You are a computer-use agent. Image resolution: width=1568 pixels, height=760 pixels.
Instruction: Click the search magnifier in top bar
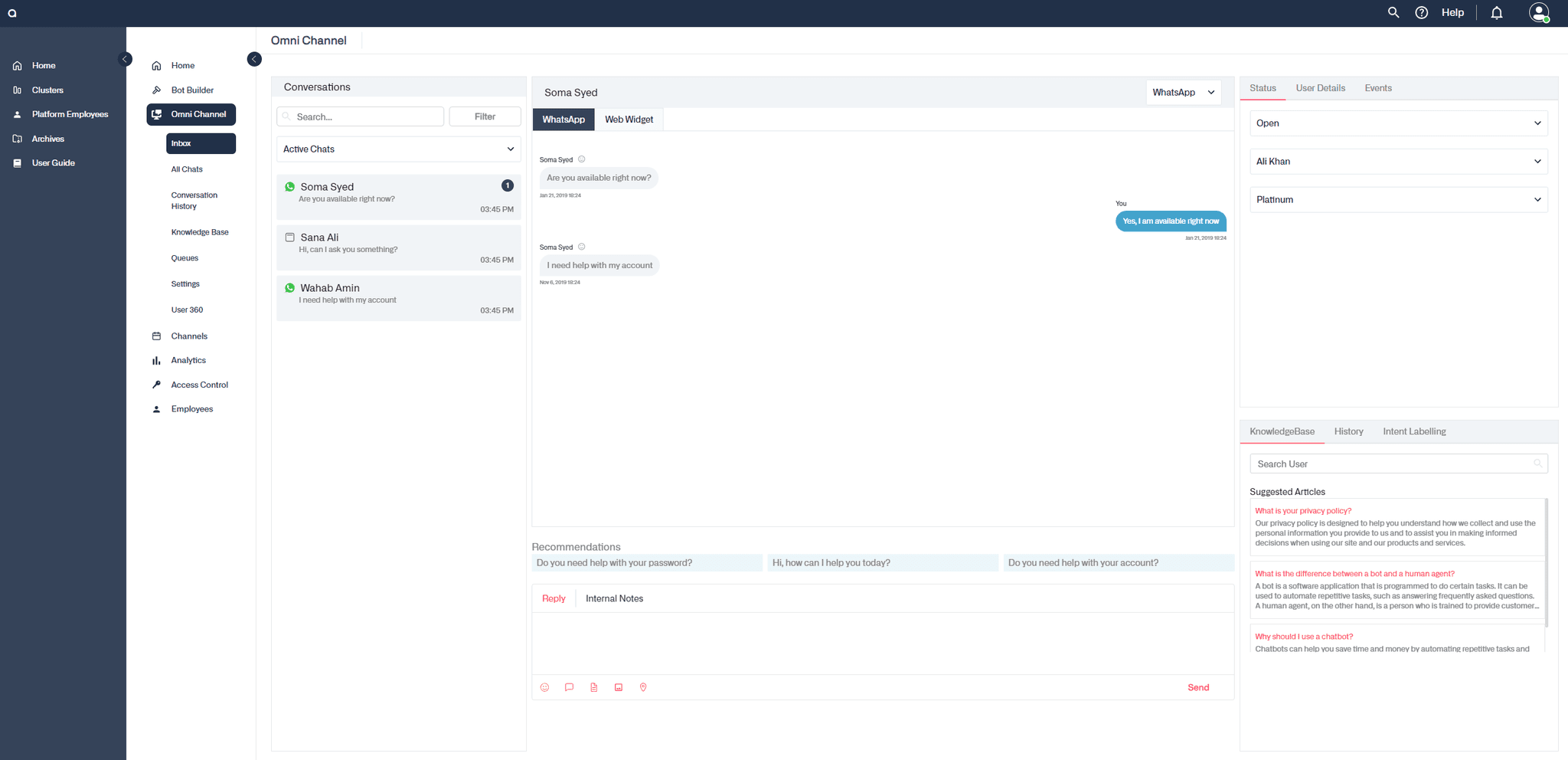pyautogui.click(x=1393, y=13)
